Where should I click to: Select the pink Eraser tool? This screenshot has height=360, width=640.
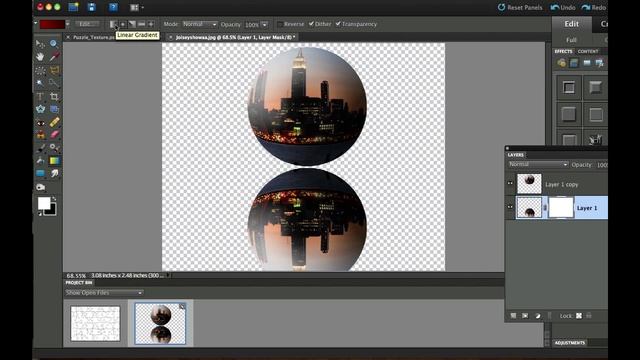(54, 135)
